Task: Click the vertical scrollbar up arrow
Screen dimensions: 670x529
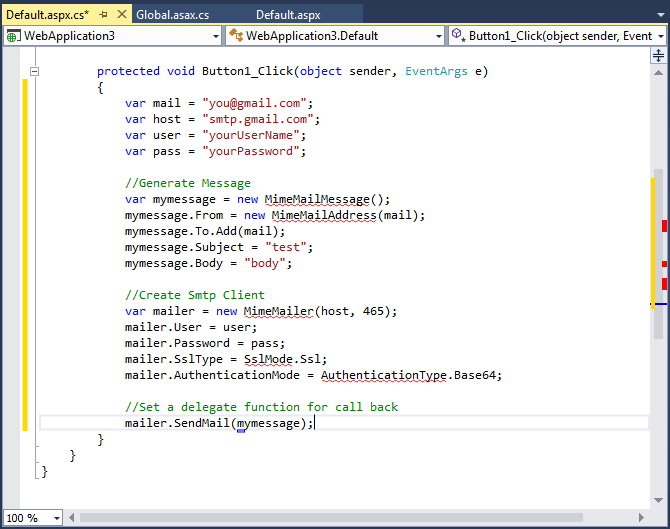Action: click(x=658, y=73)
